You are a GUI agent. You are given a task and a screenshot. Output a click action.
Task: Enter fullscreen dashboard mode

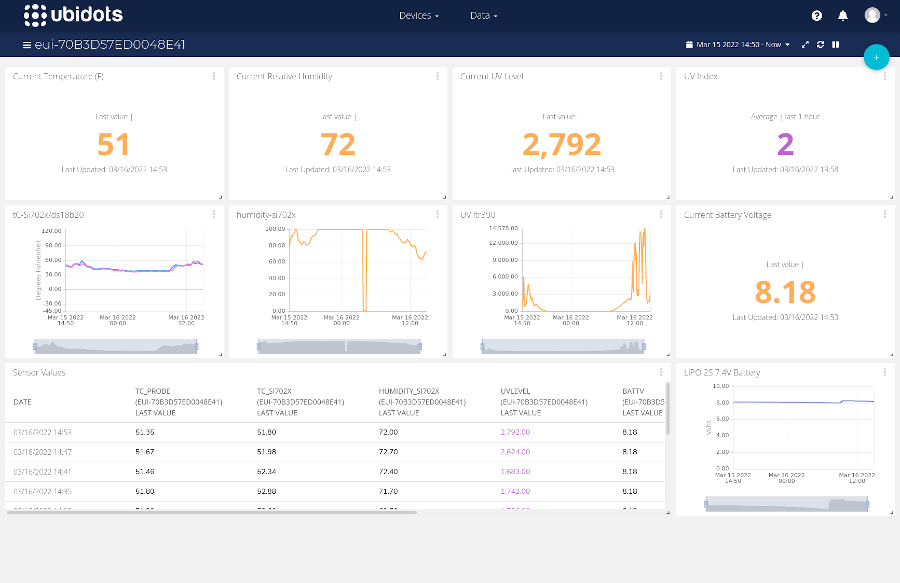(805, 45)
